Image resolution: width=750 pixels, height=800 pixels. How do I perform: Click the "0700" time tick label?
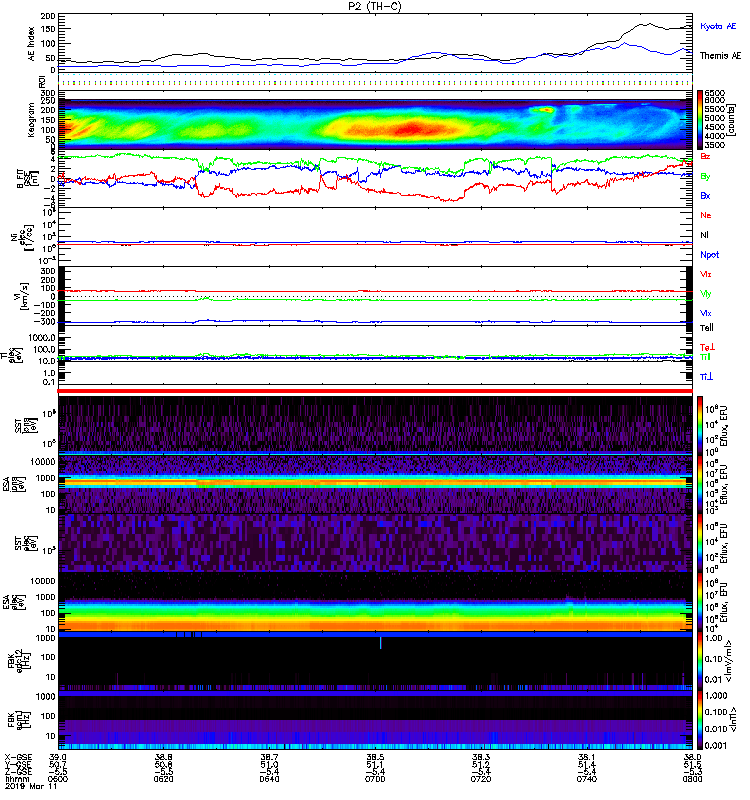[375, 779]
